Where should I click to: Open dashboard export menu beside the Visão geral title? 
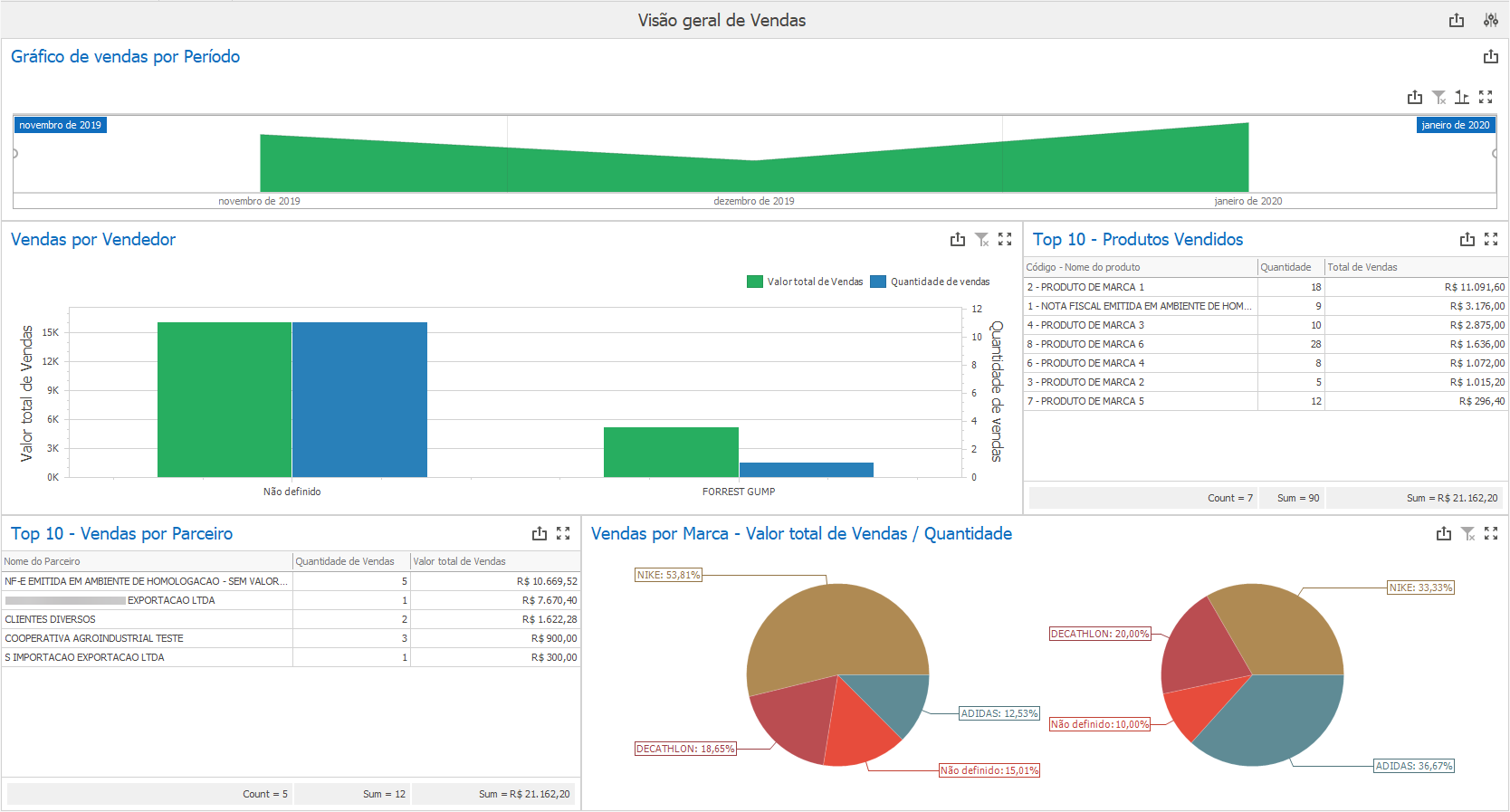tap(1457, 20)
